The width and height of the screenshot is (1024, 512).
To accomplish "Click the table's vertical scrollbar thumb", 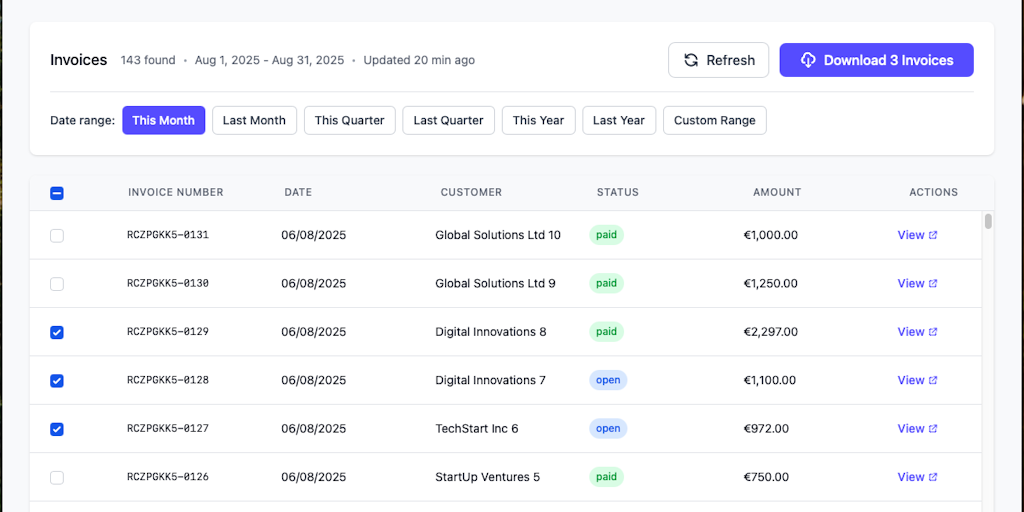I will coord(988,221).
